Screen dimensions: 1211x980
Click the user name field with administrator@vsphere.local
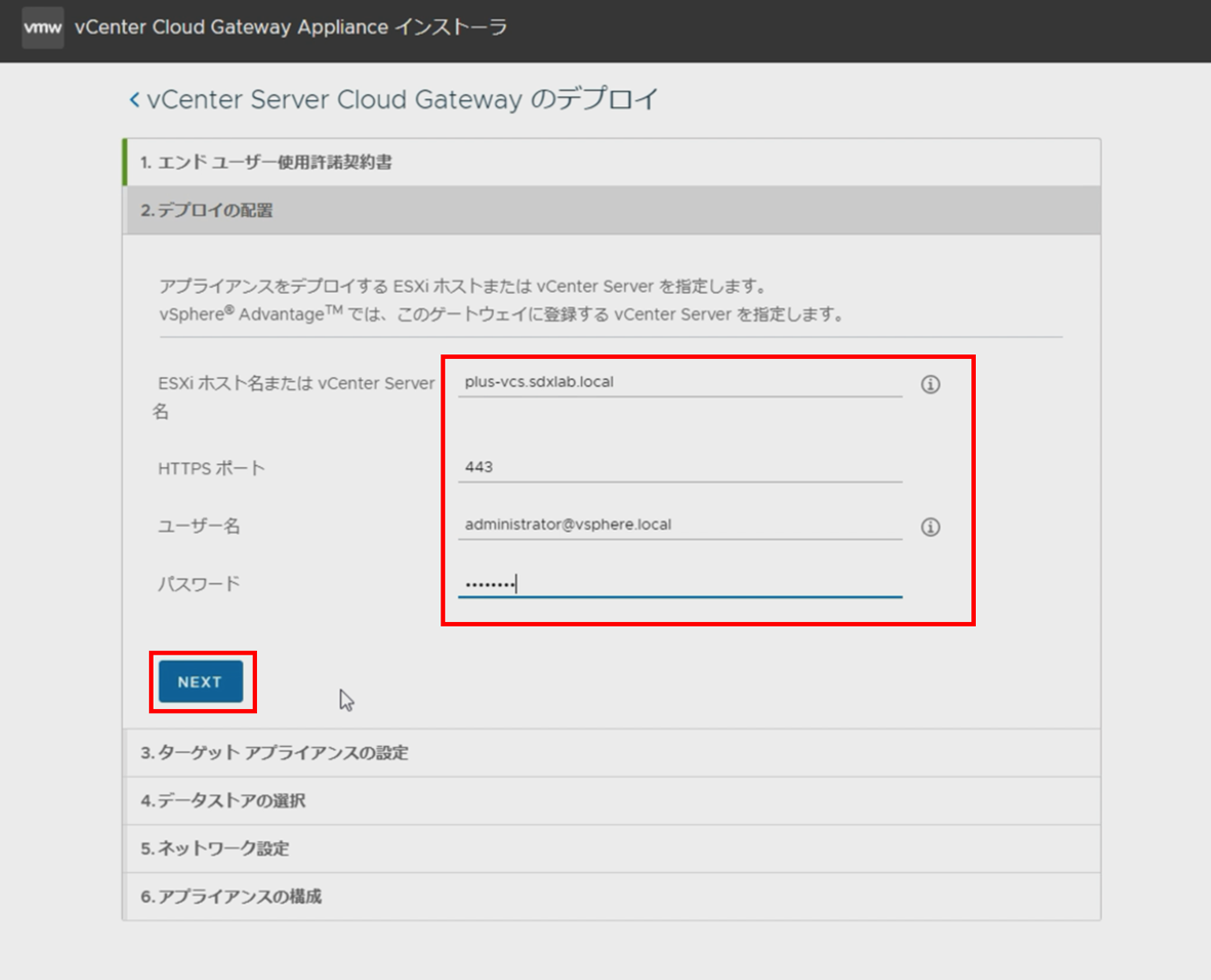680,525
